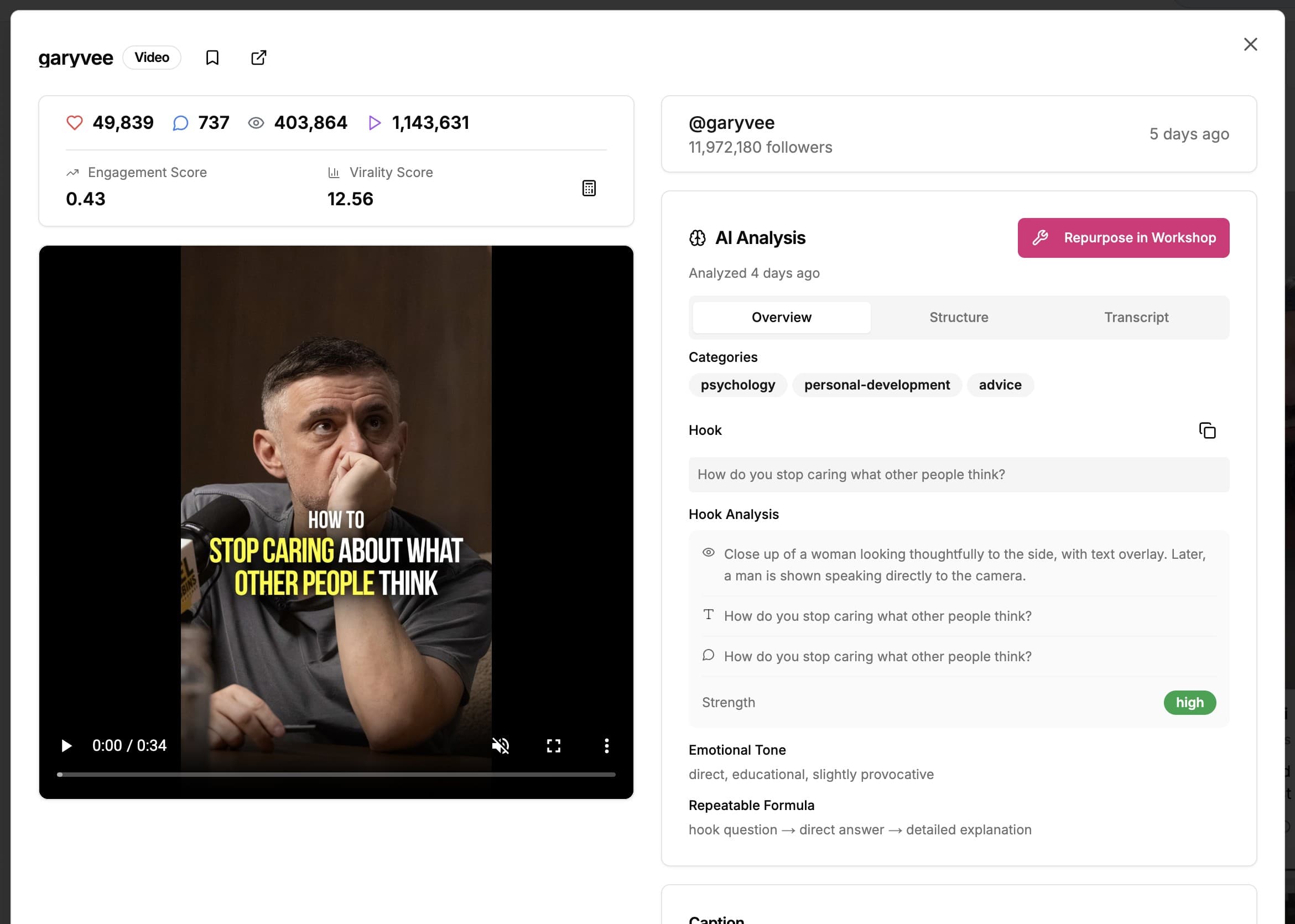The image size is (1295, 924).
Task: Copy the hook text
Action: coord(1207,430)
